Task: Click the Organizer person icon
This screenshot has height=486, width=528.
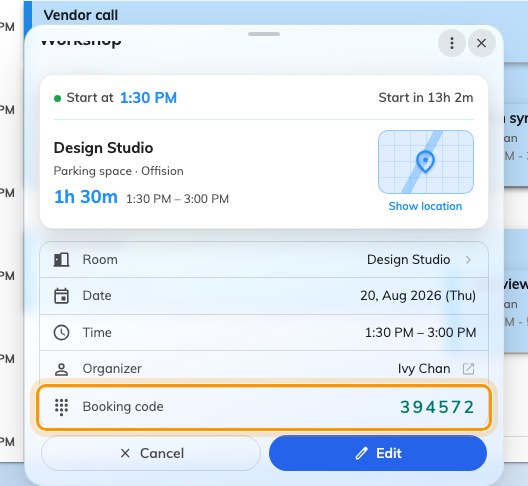Action: (61, 369)
